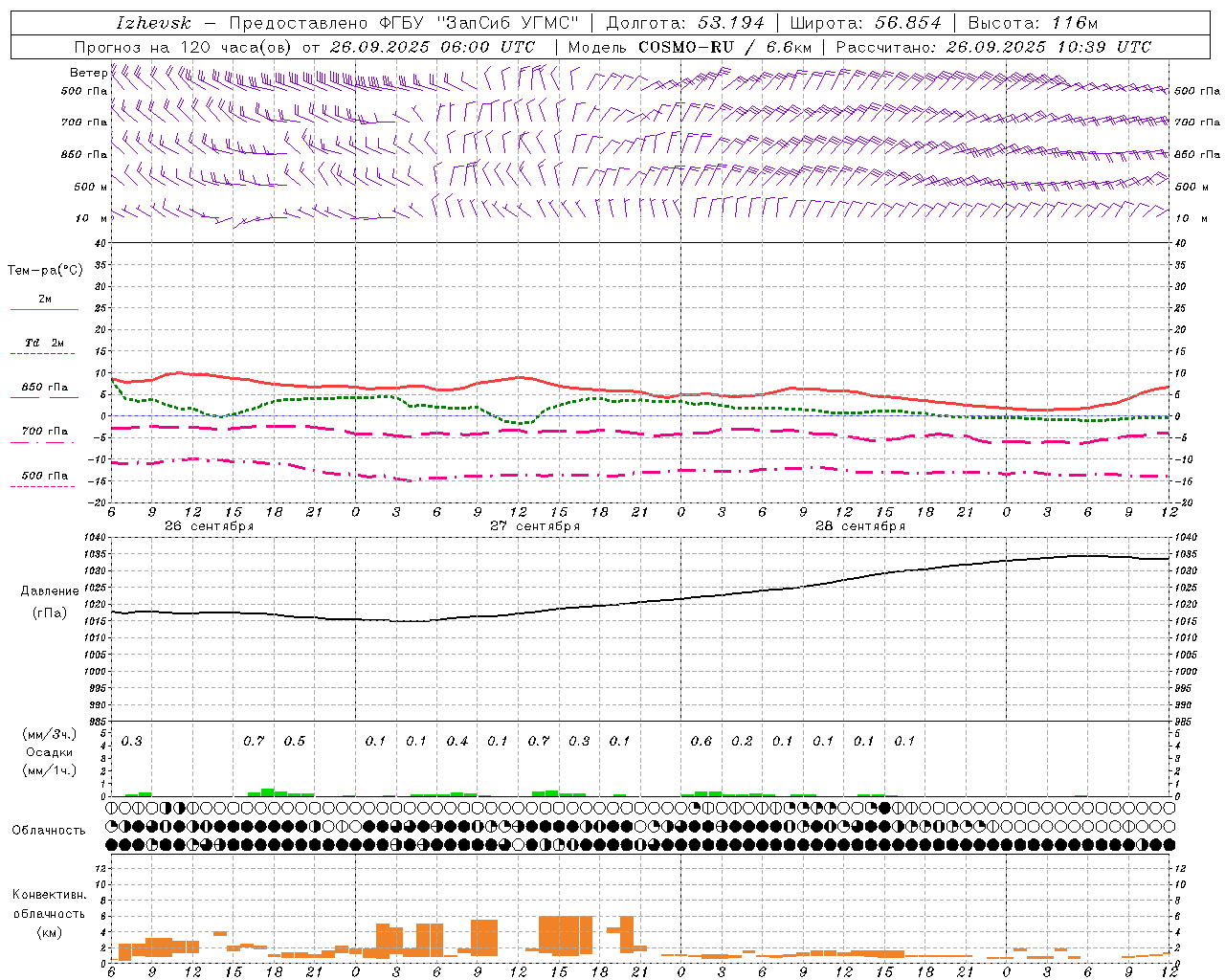Click the 'Рассчитано: 26.09.2025 10:39 UTC' text
The height and width of the screenshot is (980, 1225).
(993, 47)
